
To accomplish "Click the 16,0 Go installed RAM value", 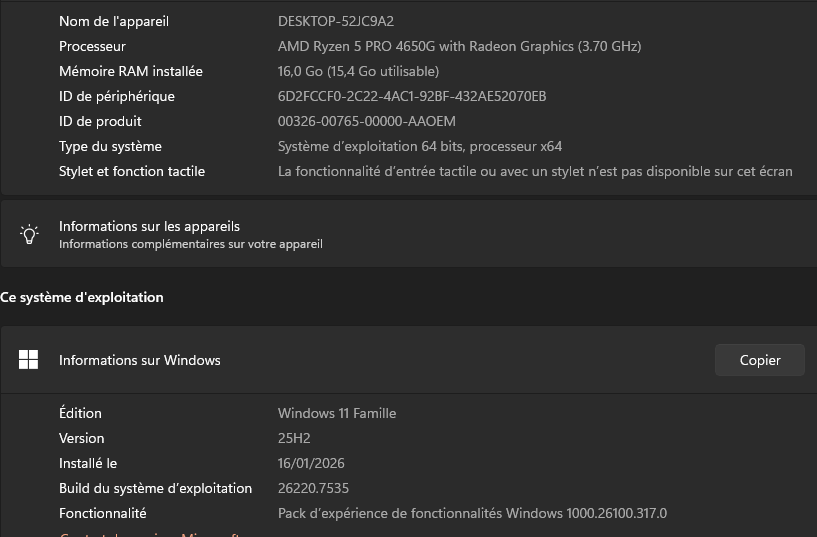I will click(358, 71).
